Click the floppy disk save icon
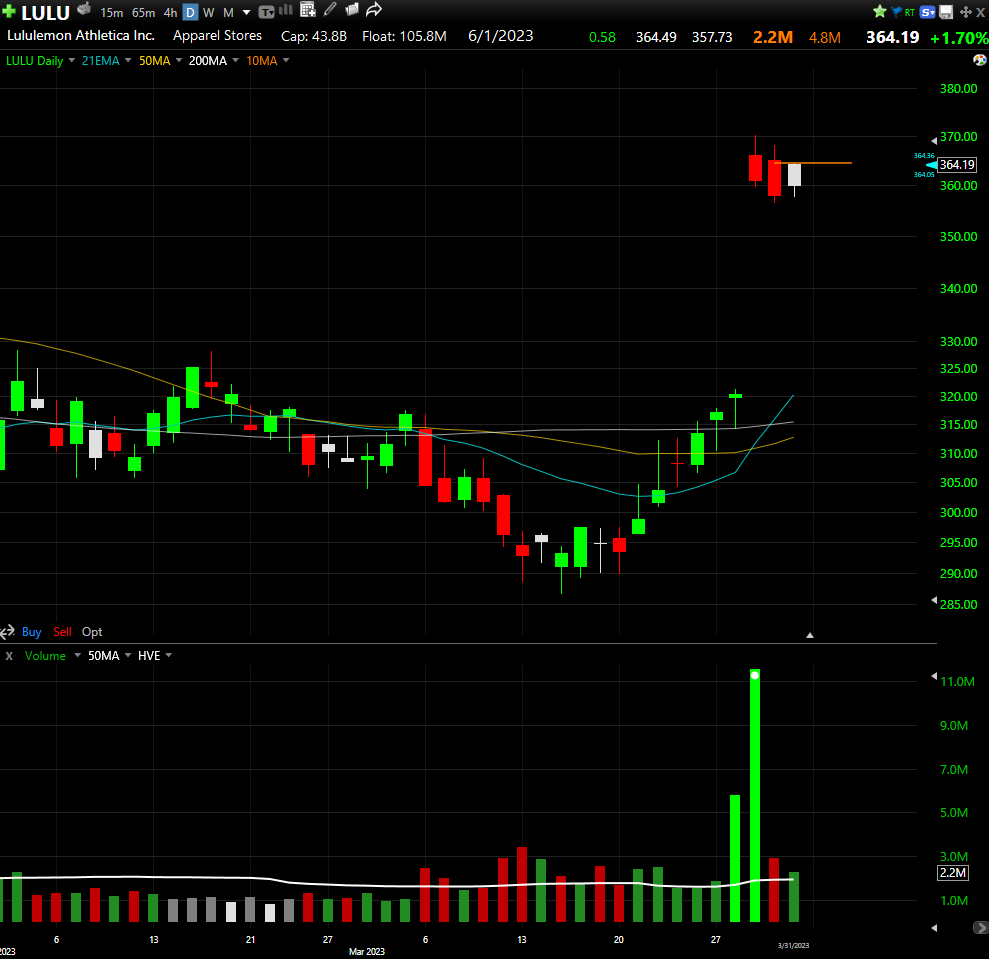The width and height of the screenshot is (989, 959). click(x=946, y=12)
